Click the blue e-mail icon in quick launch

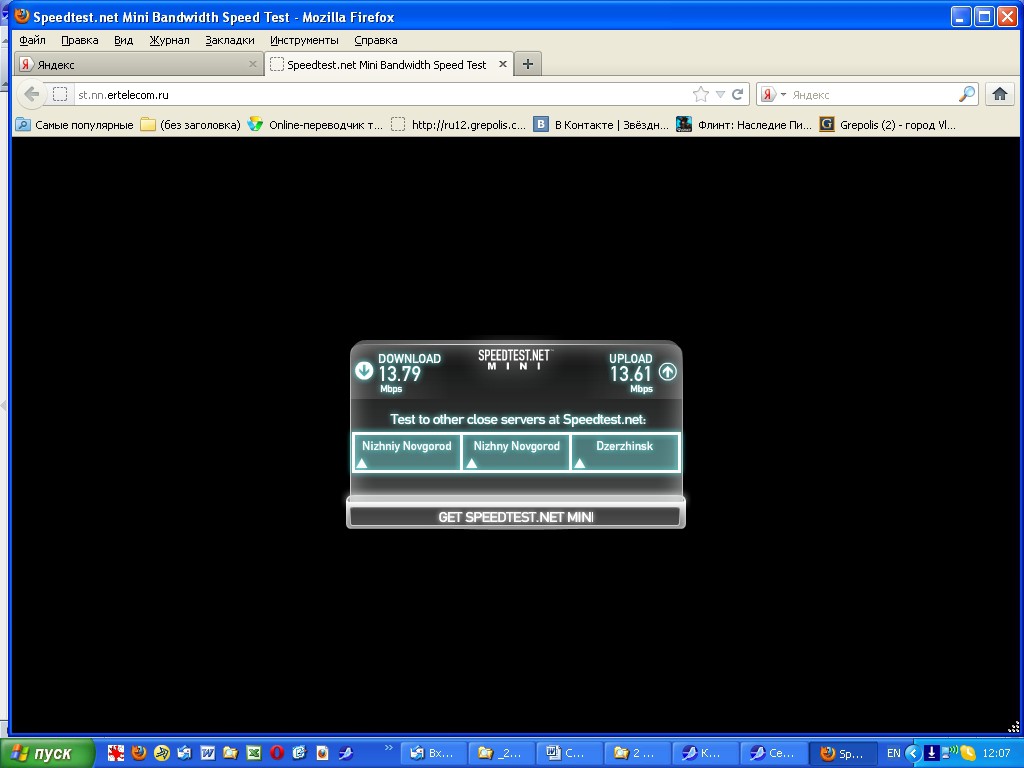[300, 753]
